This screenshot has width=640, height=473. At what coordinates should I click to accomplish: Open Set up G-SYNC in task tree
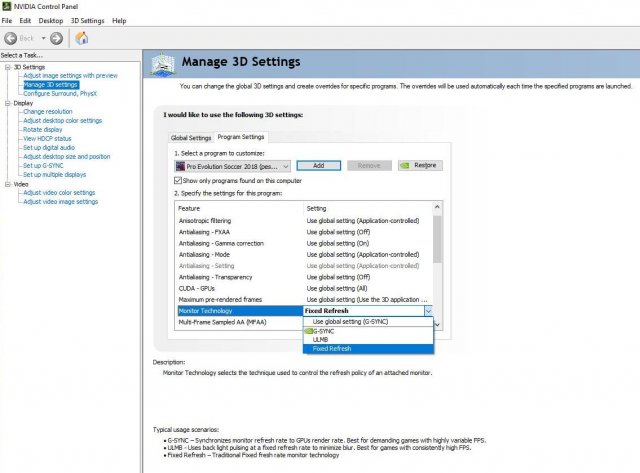click(45, 165)
